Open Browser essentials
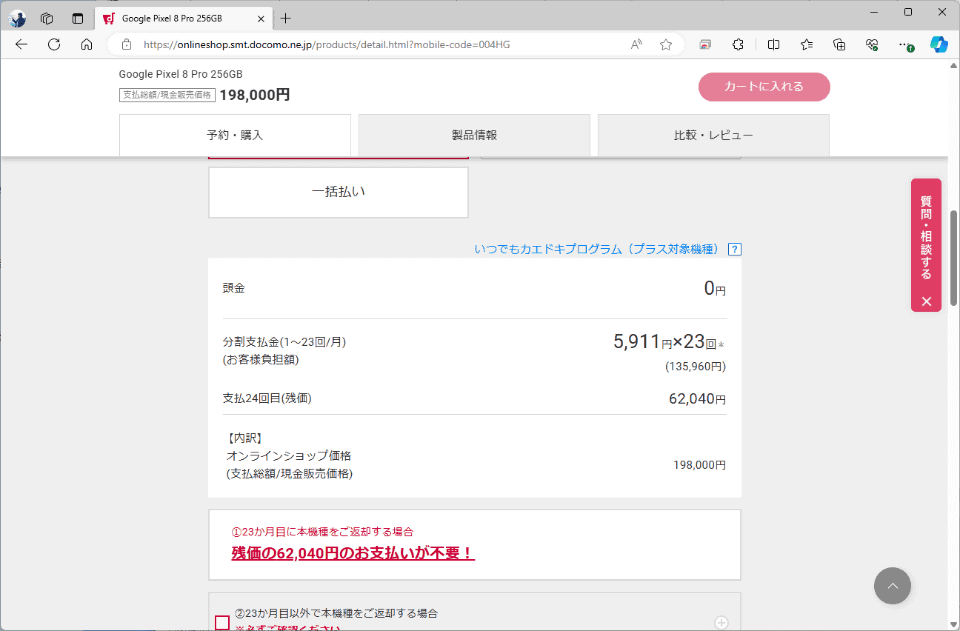The width and height of the screenshot is (960, 631). coord(871,45)
